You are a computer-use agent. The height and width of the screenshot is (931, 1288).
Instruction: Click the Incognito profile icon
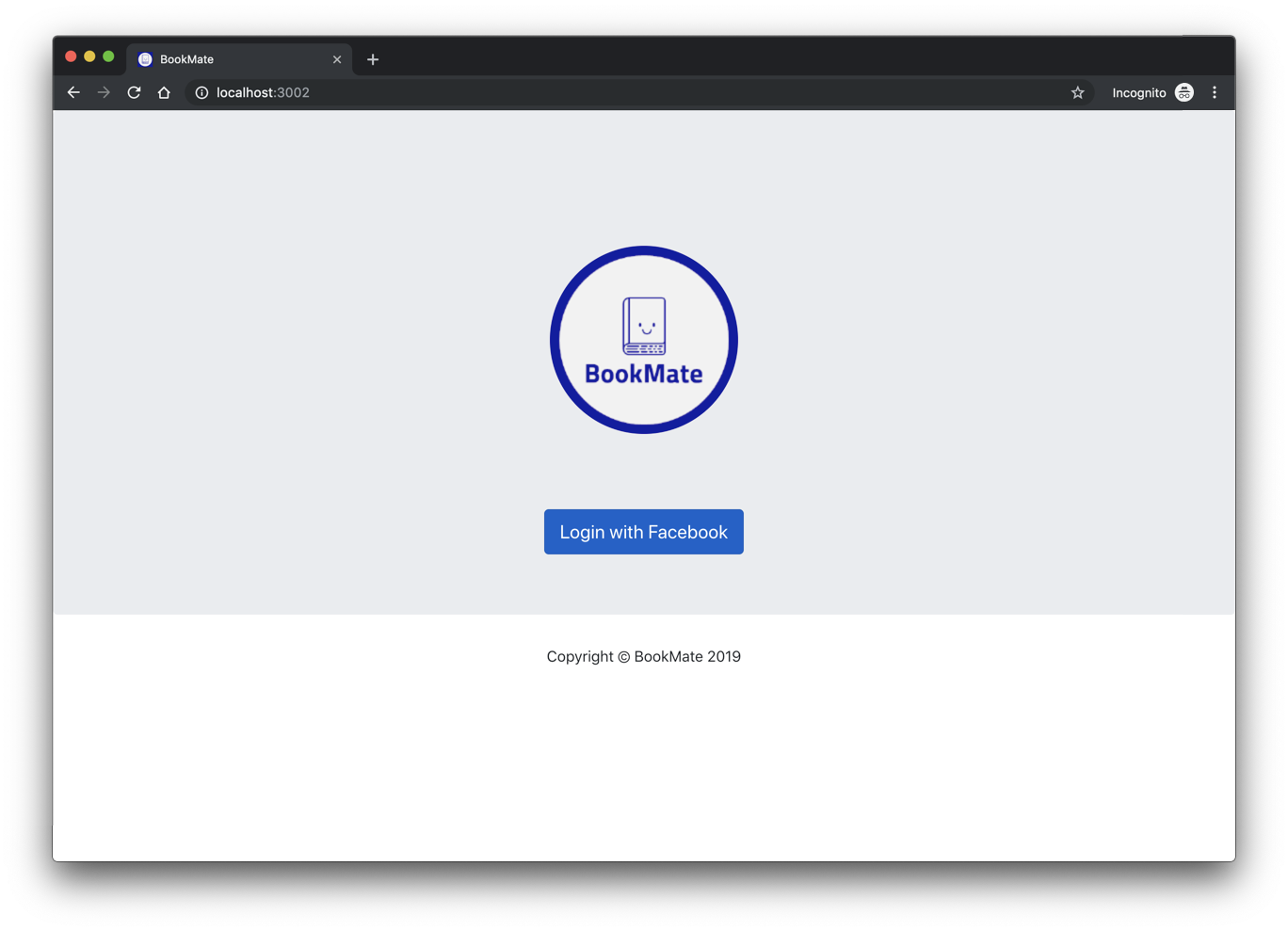point(1184,92)
